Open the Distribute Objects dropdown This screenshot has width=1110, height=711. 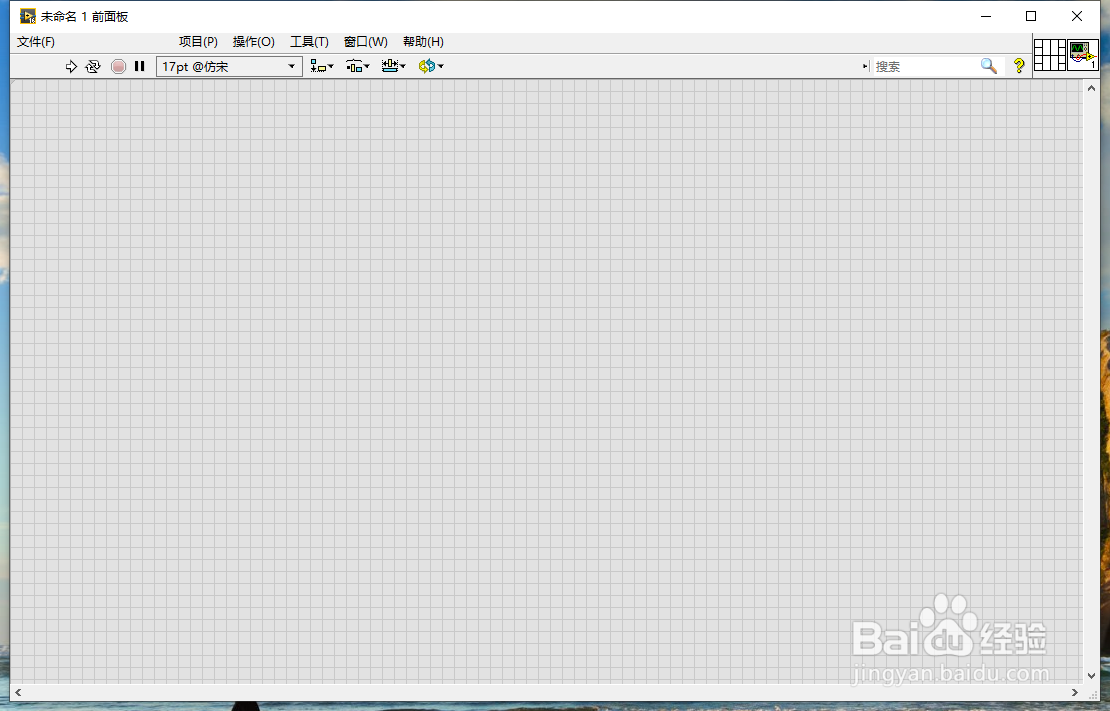coord(357,67)
